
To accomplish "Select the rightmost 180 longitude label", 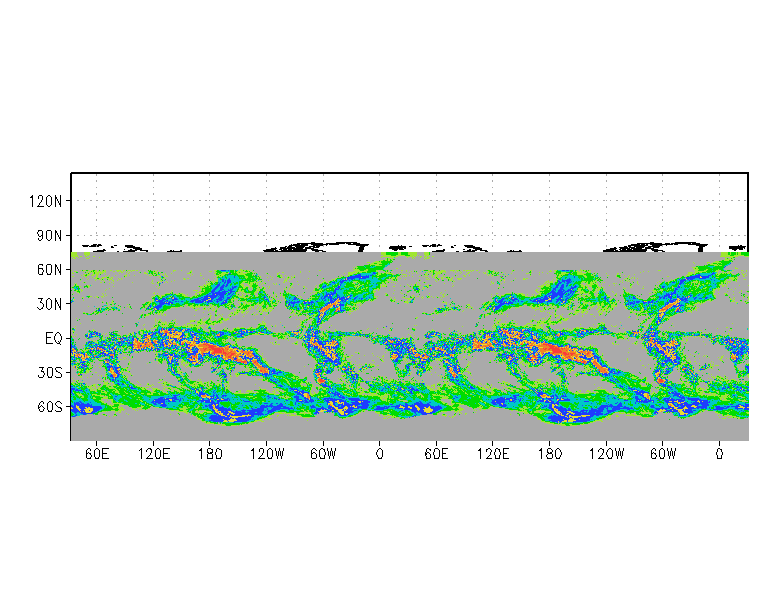I will click(550, 454).
